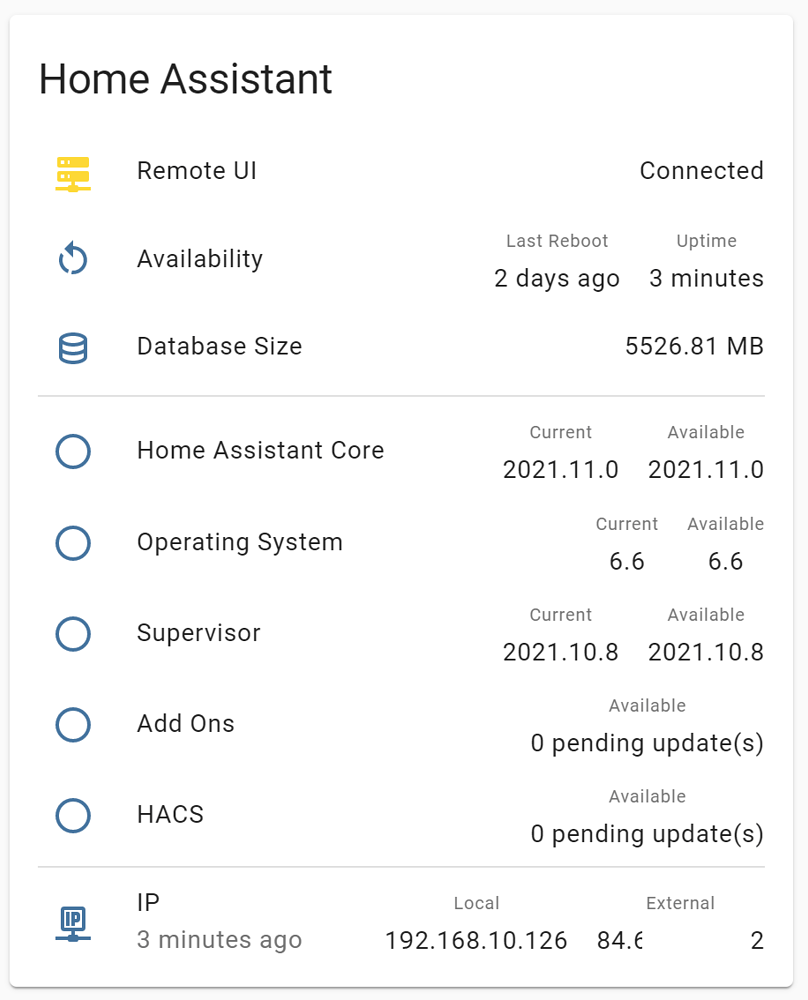Open the Remote UI Connected status
This screenshot has width=808, height=1000.
point(701,171)
